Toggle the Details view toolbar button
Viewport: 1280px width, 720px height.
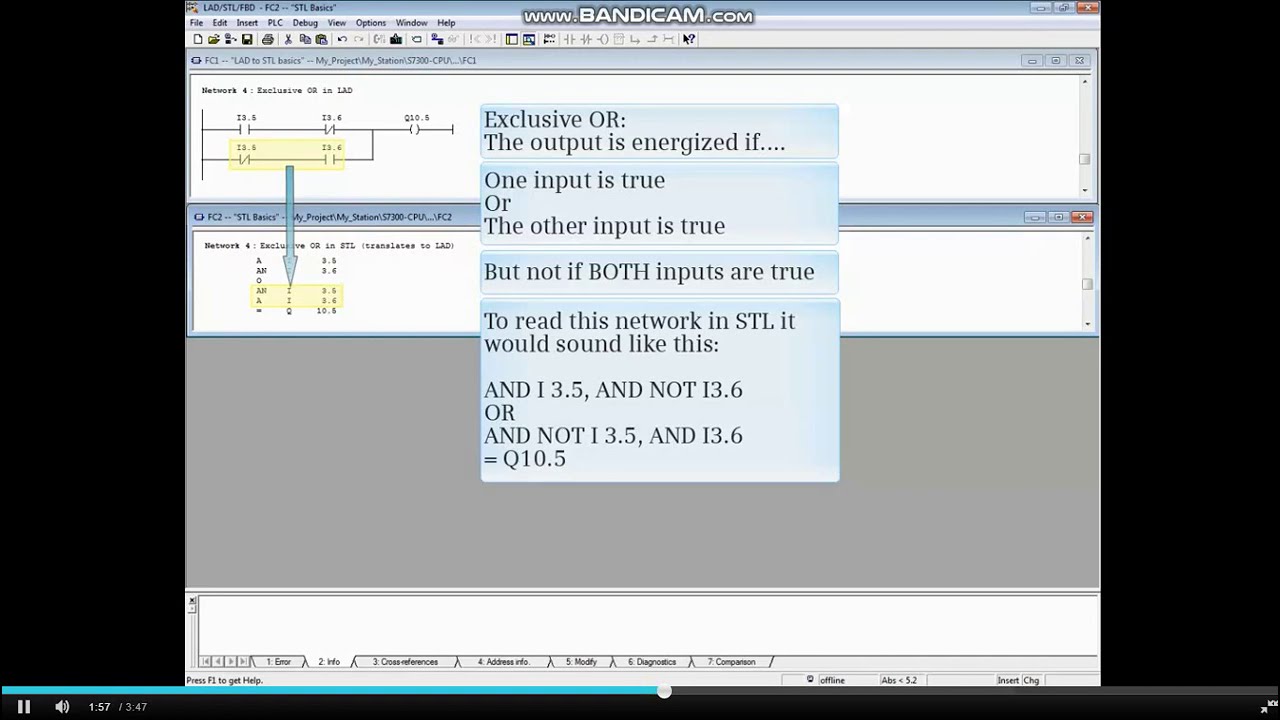point(528,39)
